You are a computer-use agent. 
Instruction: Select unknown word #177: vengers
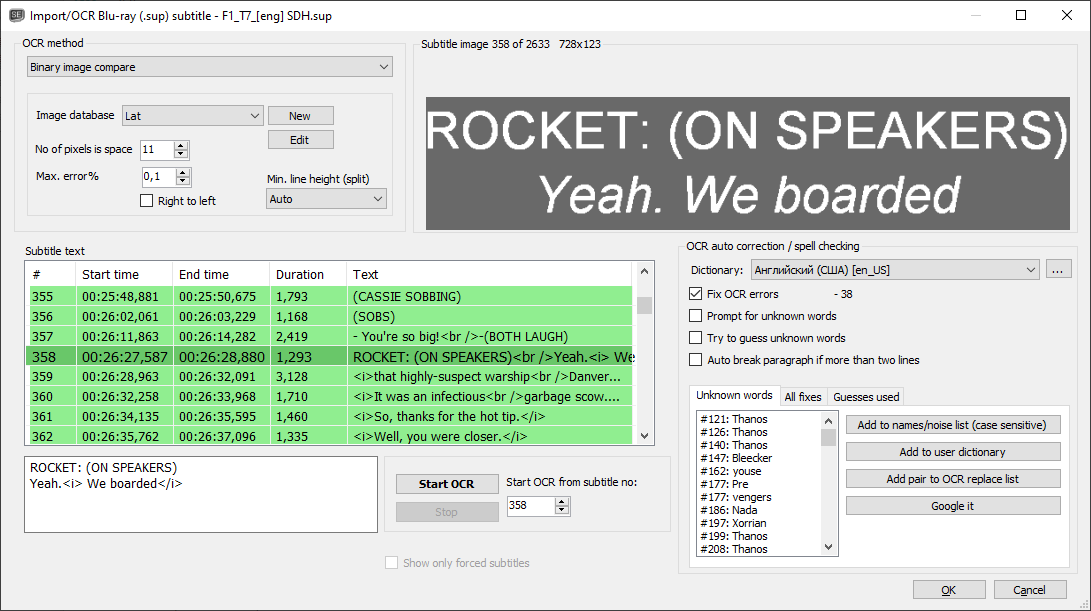(735, 497)
